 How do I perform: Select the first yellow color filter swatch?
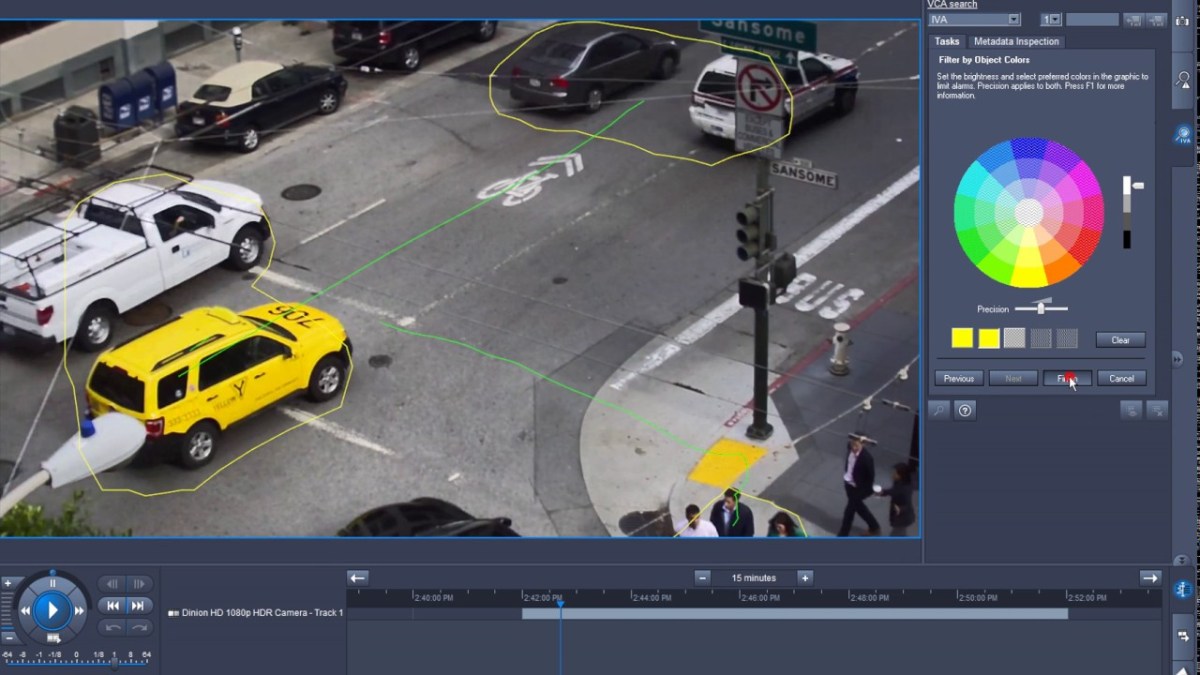coord(961,338)
